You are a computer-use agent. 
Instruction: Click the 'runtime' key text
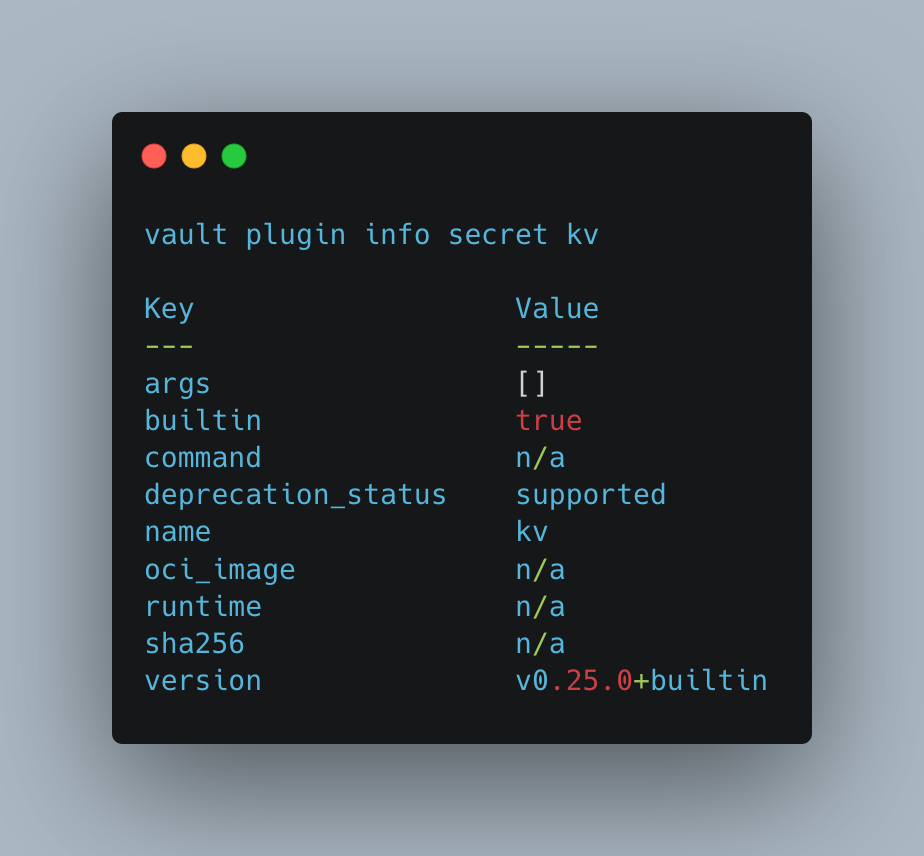pyautogui.click(x=203, y=607)
